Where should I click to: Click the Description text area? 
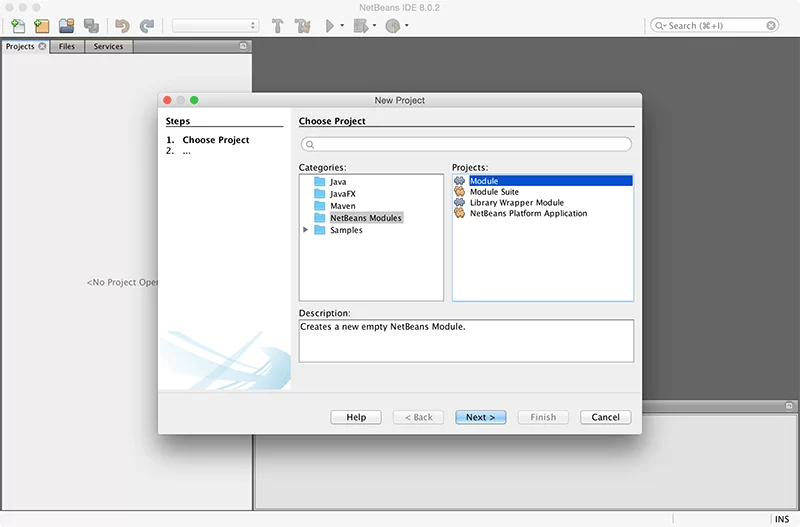click(466, 341)
